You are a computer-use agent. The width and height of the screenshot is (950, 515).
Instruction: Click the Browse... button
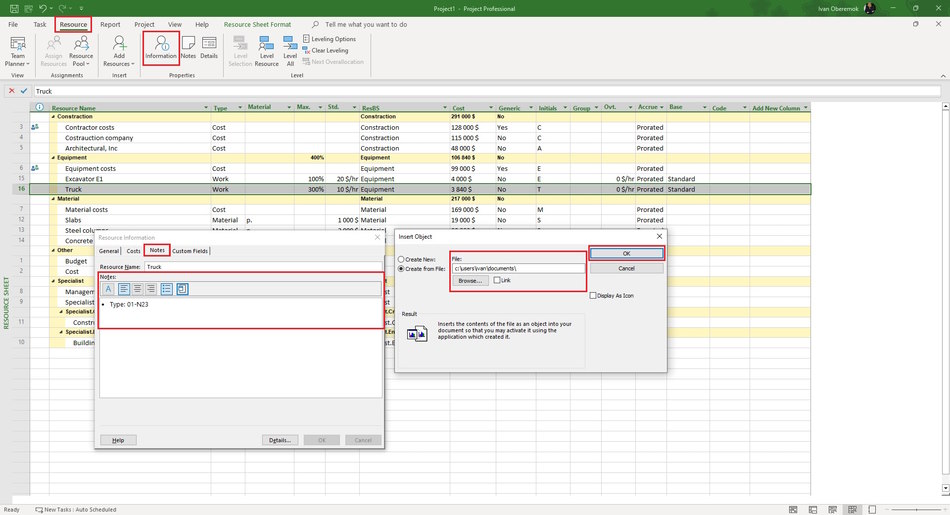[x=470, y=281]
